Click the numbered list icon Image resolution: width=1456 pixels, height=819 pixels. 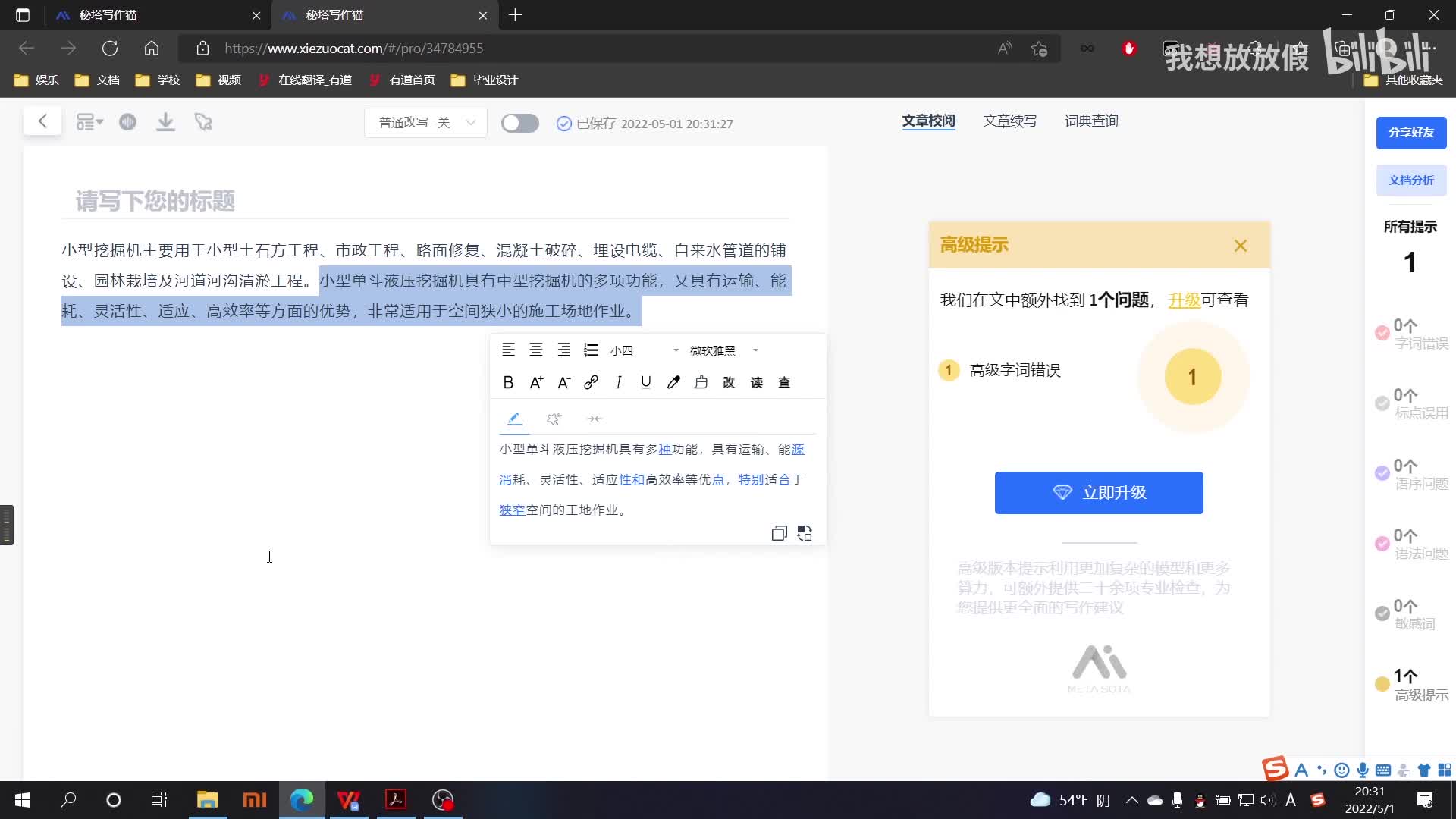pyautogui.click(x=591, y=350)
